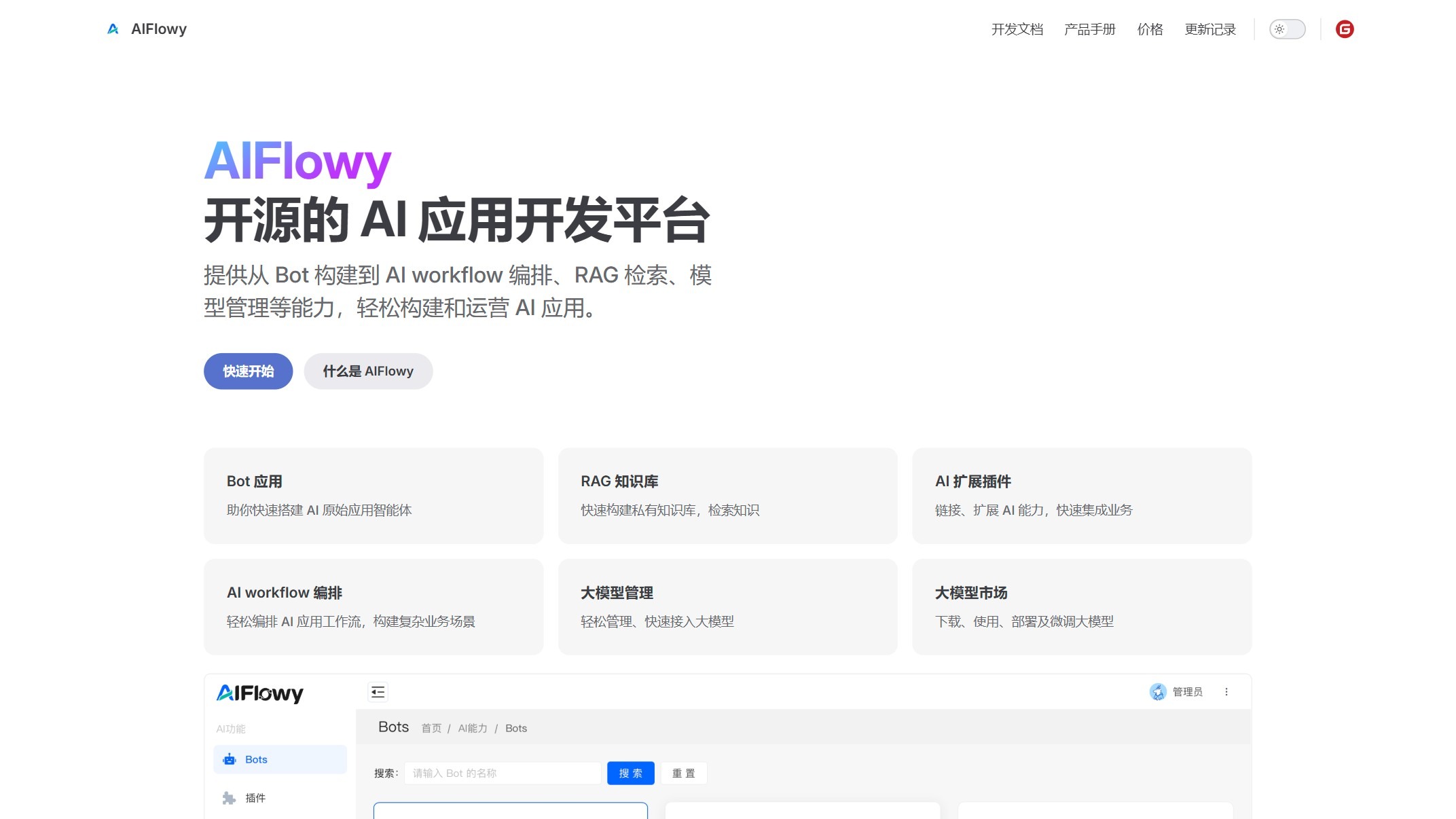Click the 快速开始 button
Image resolution: width=1456 pixels, height=819 pixels.
coord(247,371)
